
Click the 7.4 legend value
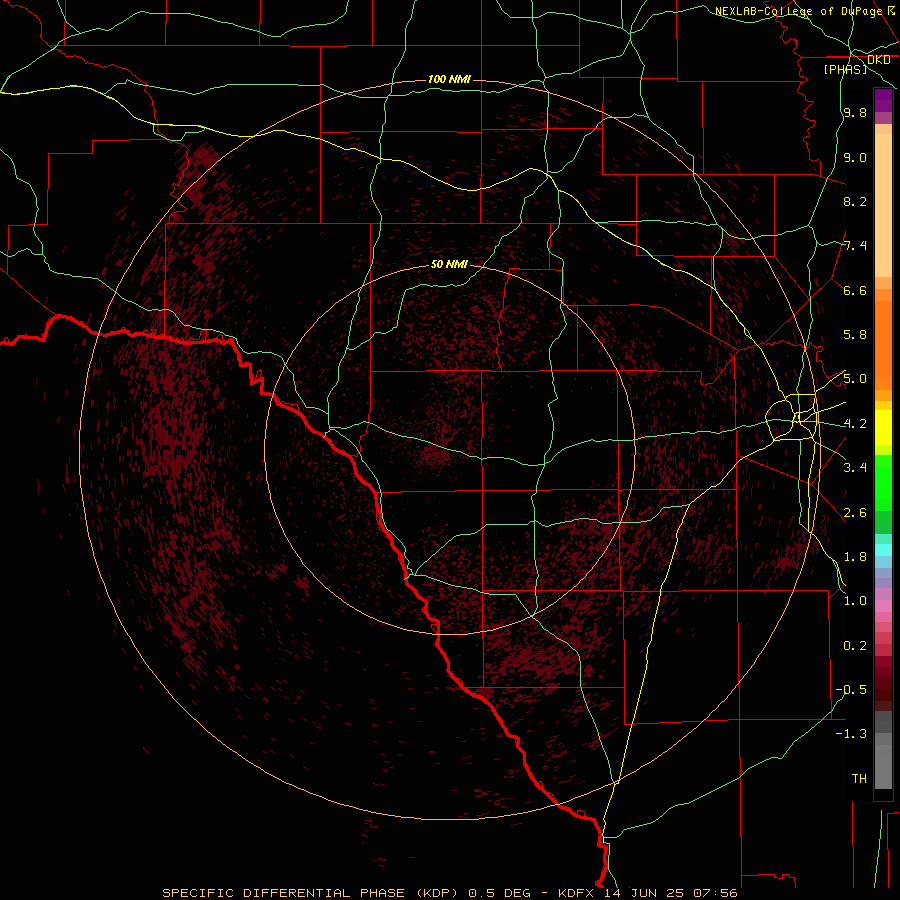[x=855, y=246]
